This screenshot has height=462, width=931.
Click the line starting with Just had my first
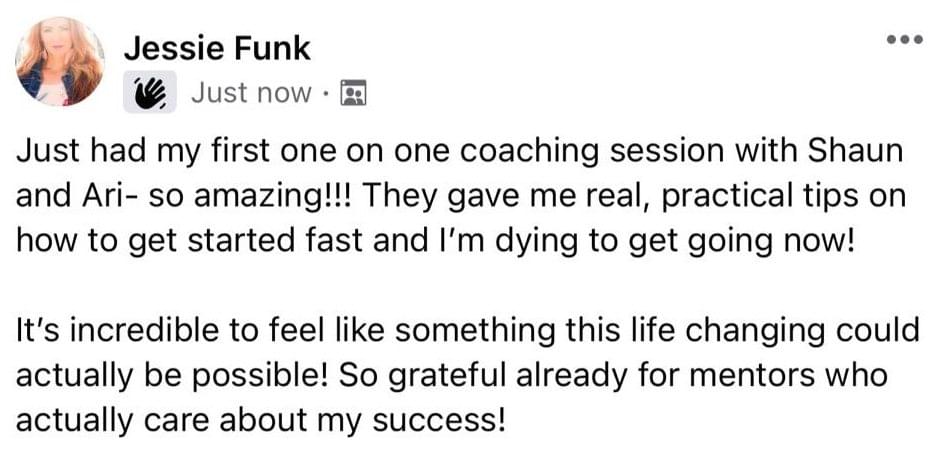tap(459, 153)
